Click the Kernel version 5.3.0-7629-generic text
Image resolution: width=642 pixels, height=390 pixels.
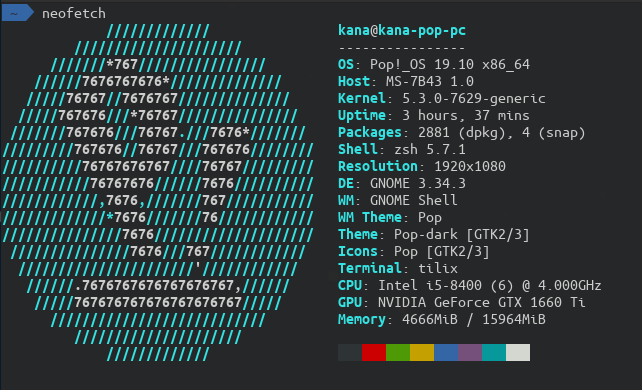[x=474, y=99]
